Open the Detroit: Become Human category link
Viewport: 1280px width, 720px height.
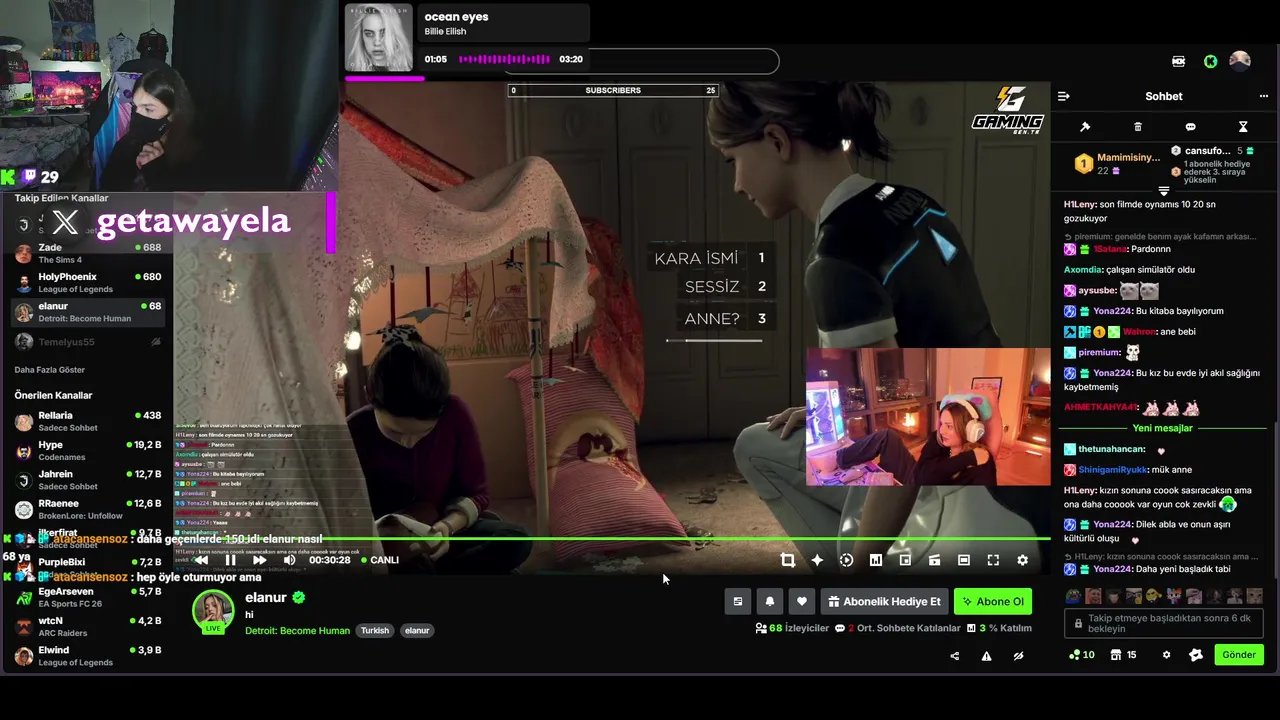[297, 631]
